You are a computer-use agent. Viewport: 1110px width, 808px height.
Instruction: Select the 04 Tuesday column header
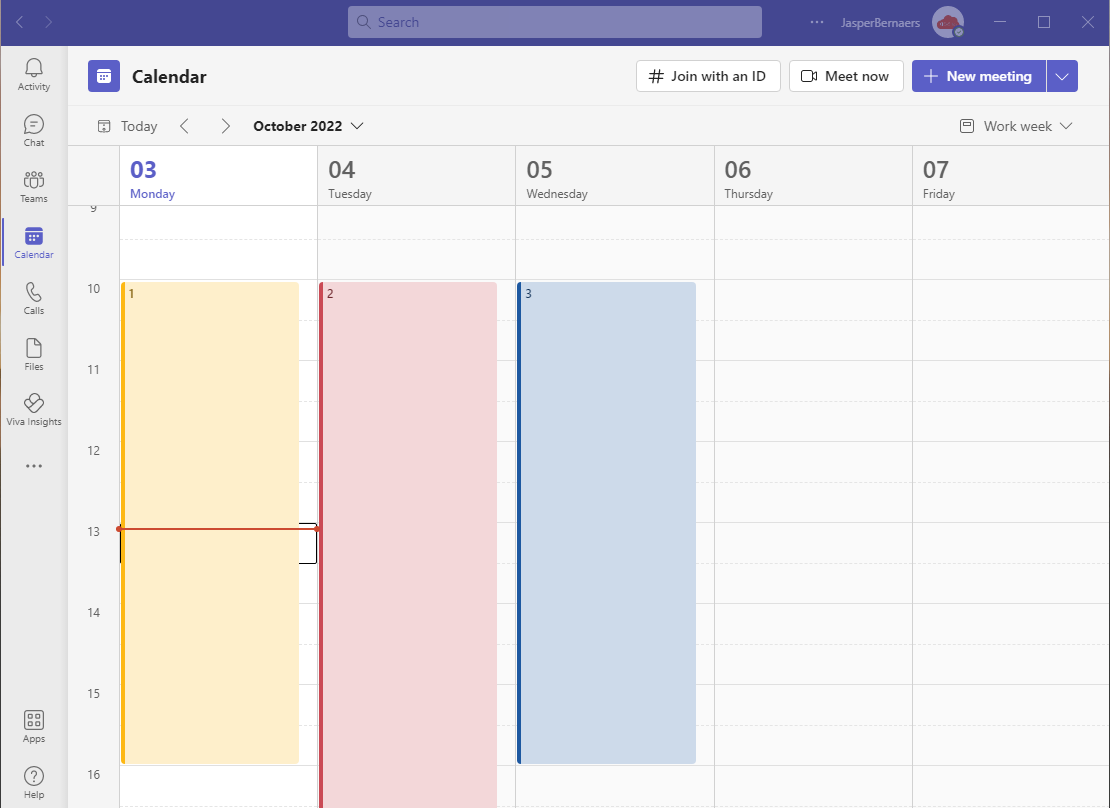(416, 176)
